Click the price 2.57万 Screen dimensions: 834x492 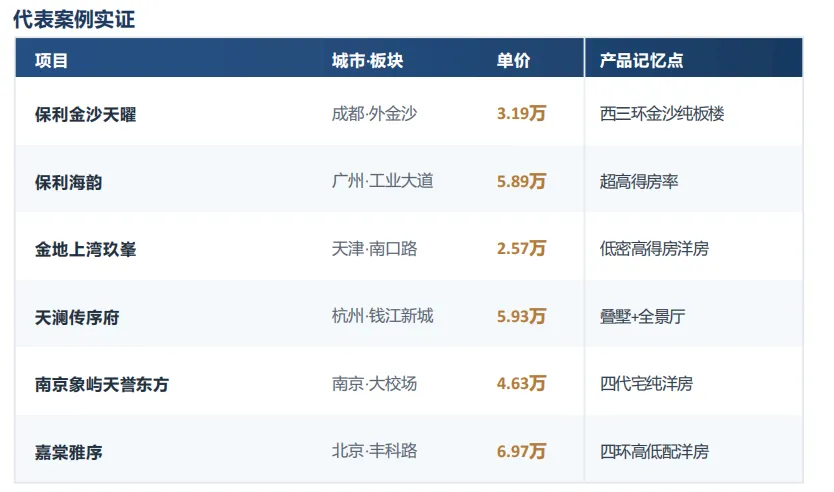coord(521,248)
